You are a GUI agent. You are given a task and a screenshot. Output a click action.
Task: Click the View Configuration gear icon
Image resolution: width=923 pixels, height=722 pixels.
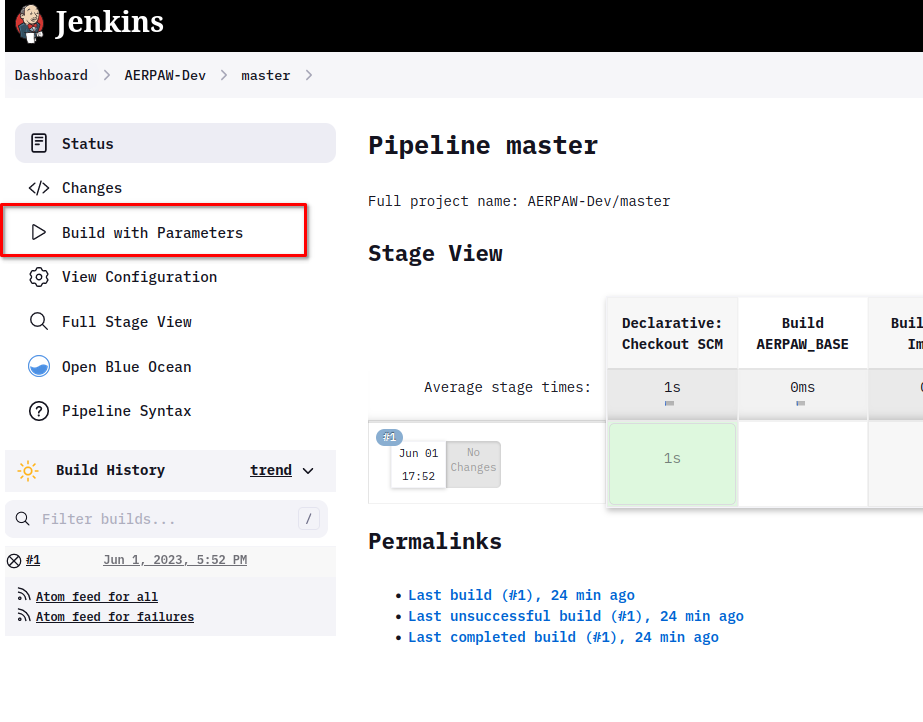39,277
